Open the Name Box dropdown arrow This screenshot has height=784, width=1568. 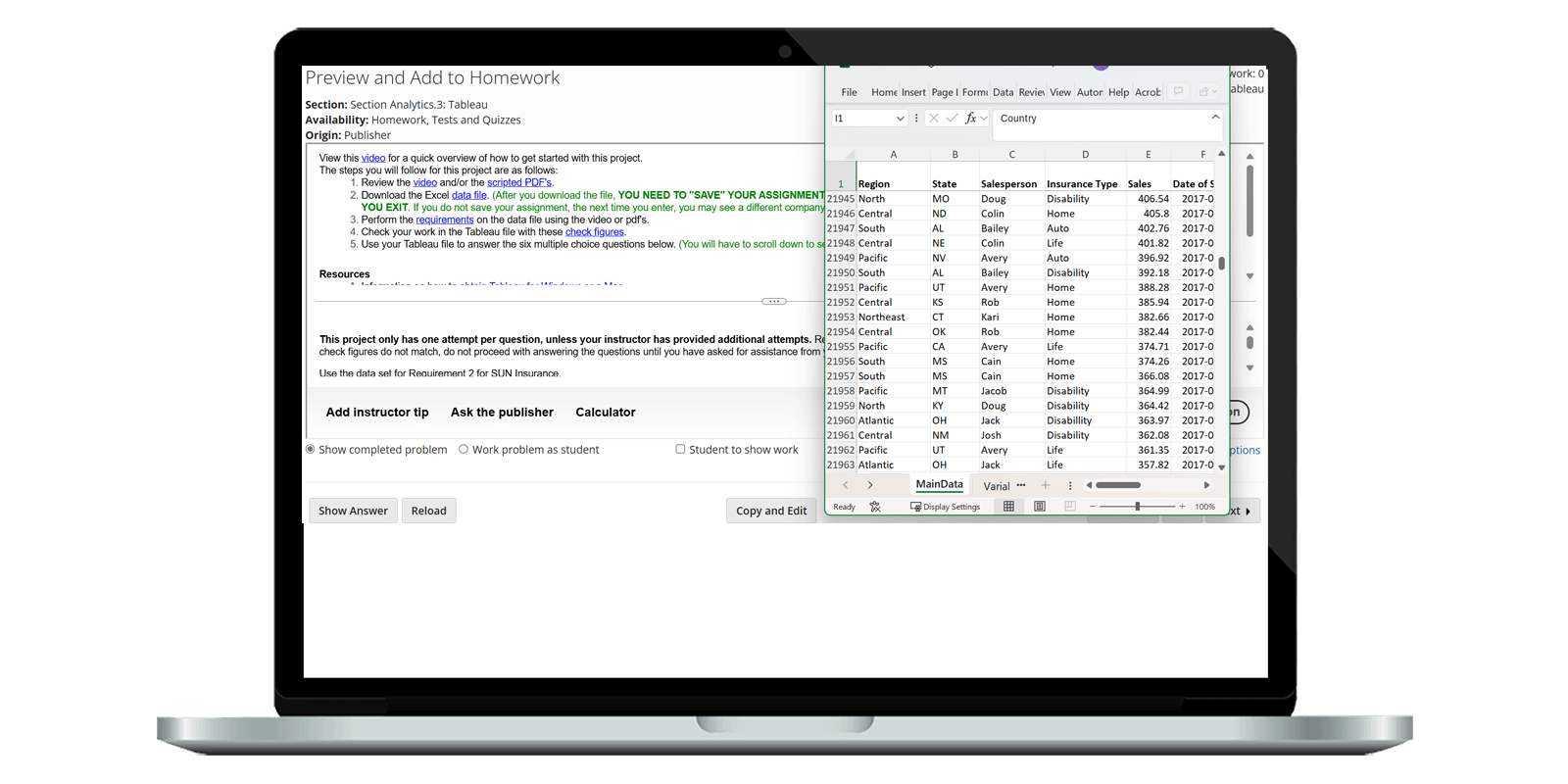[x=900, y=119]
